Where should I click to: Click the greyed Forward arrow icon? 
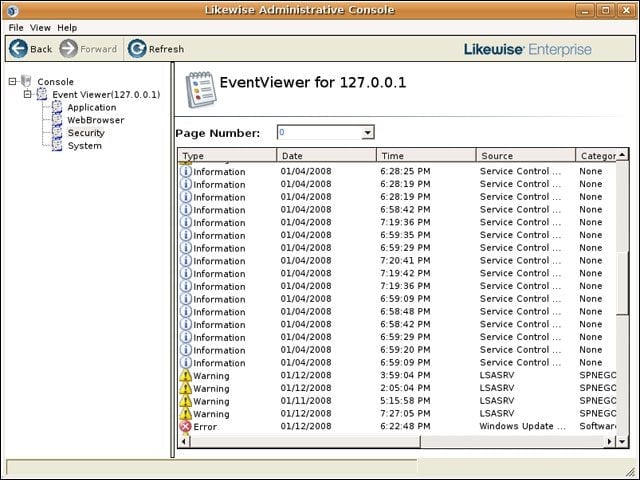tap(68, 49)
